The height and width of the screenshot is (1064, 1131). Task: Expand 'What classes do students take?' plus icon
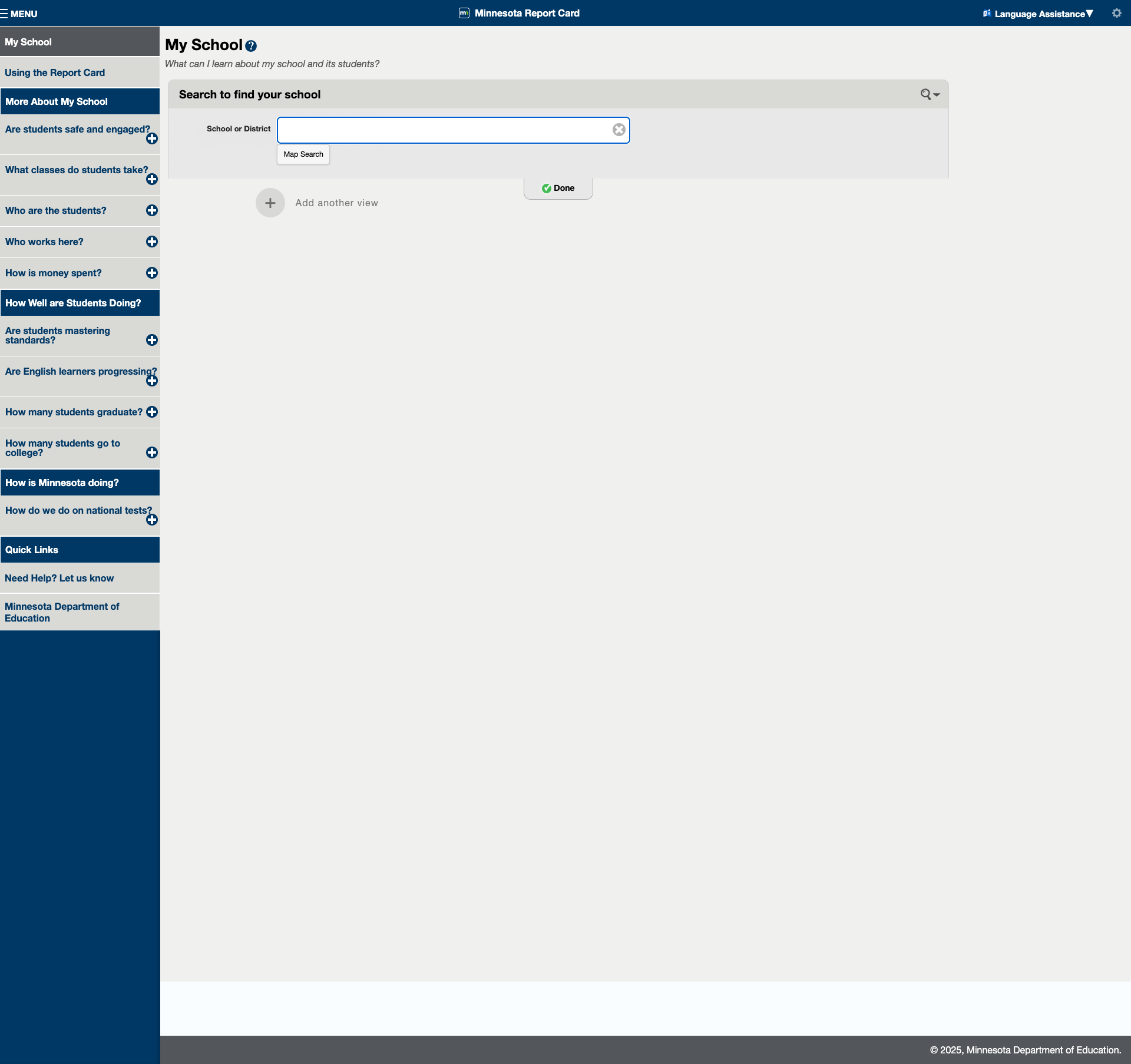pos(152,179)
